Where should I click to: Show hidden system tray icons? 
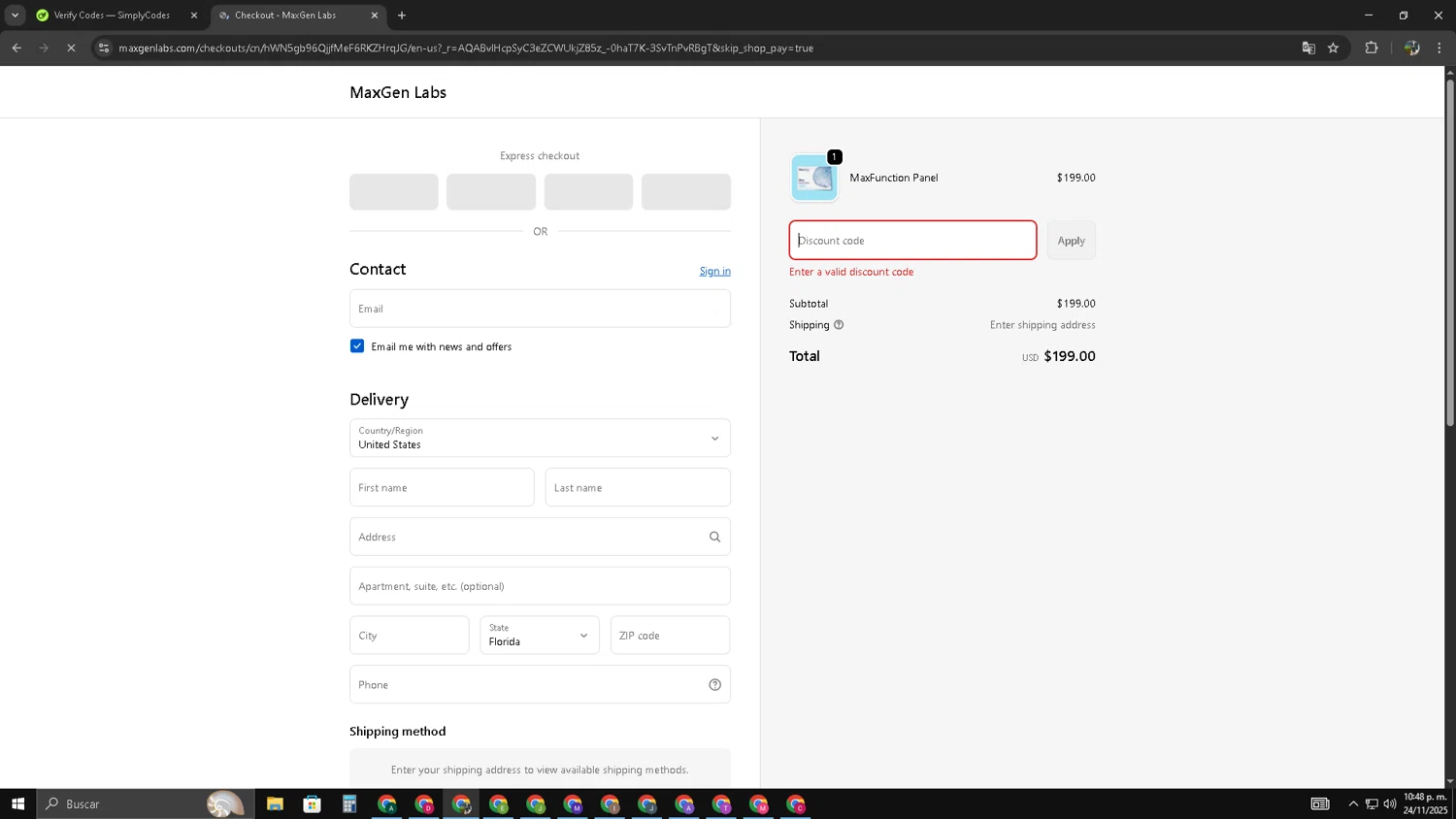coord(1353,803)
